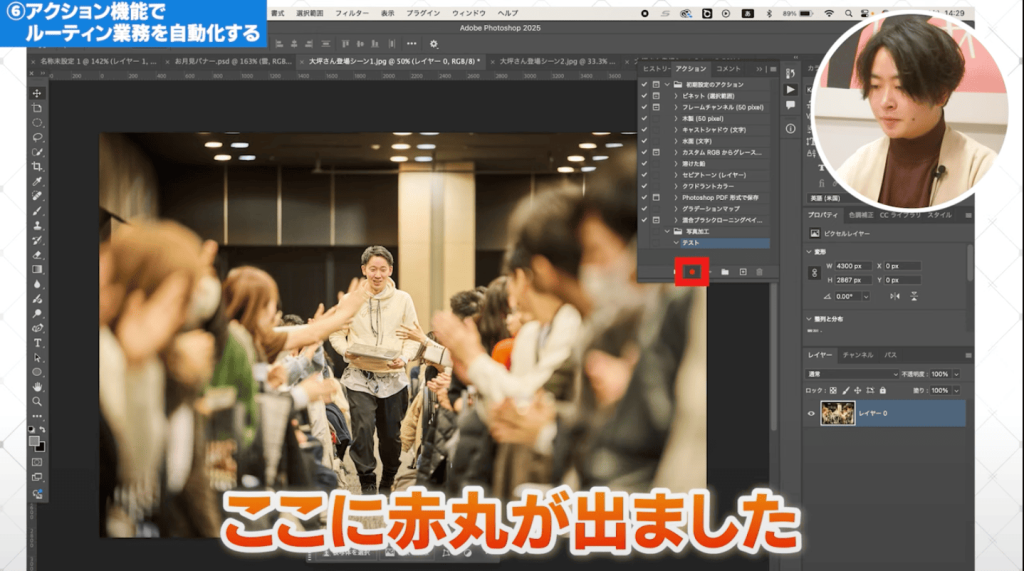The height and width of the screenshot is (571, 1024).
Task: Open macOS Wi-Fi menu bar icon
Action: click(x=829, y=13)
